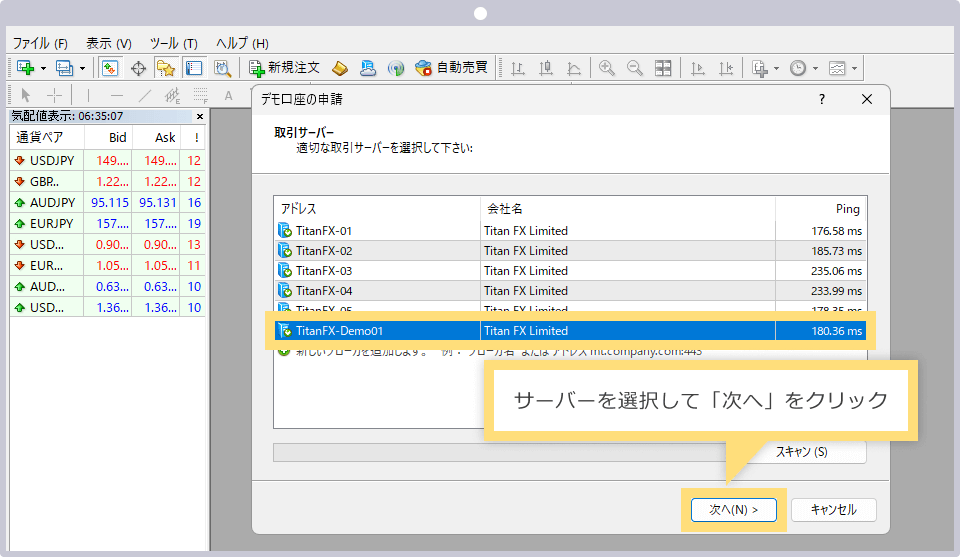Select the bar chart icon
960x557 pixels.
click(518, 68)
